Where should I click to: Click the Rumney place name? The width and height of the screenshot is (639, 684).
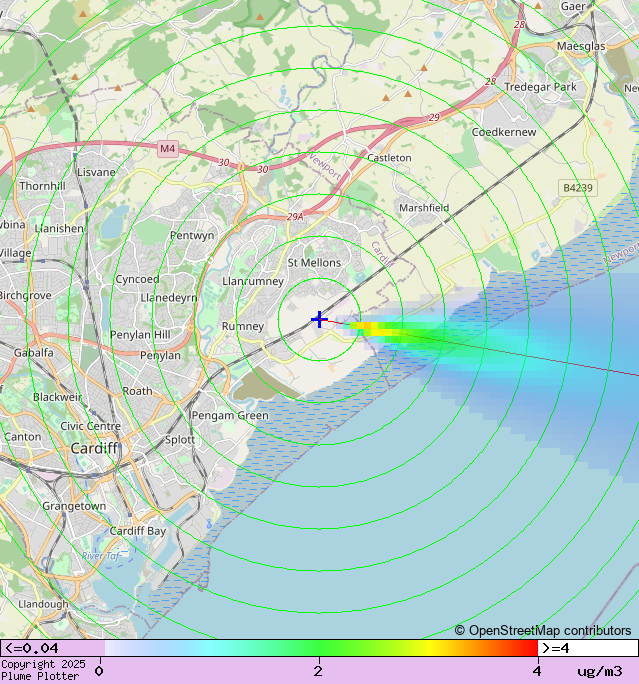tap(243, 326)
